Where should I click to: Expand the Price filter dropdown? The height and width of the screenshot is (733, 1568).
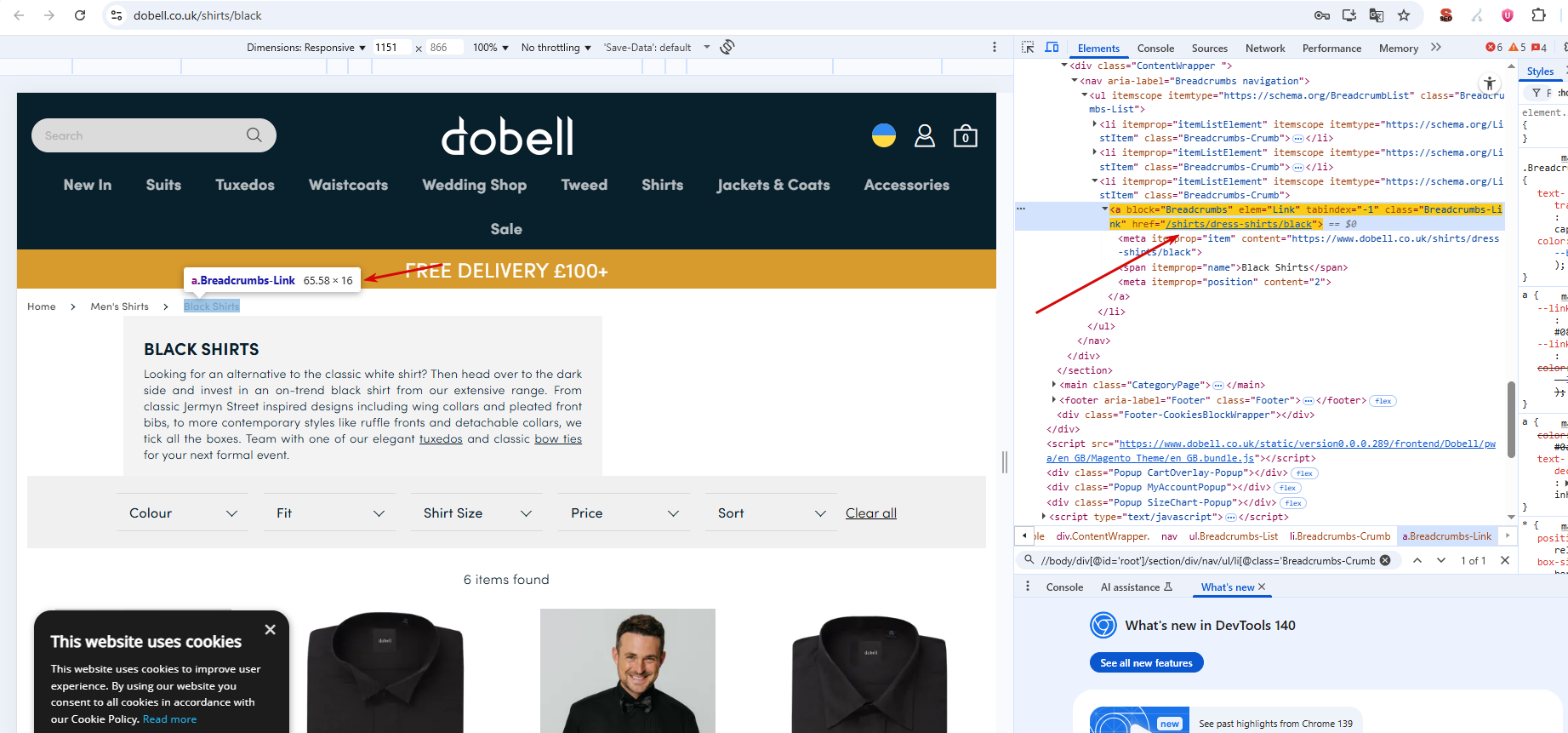point(624,513)
